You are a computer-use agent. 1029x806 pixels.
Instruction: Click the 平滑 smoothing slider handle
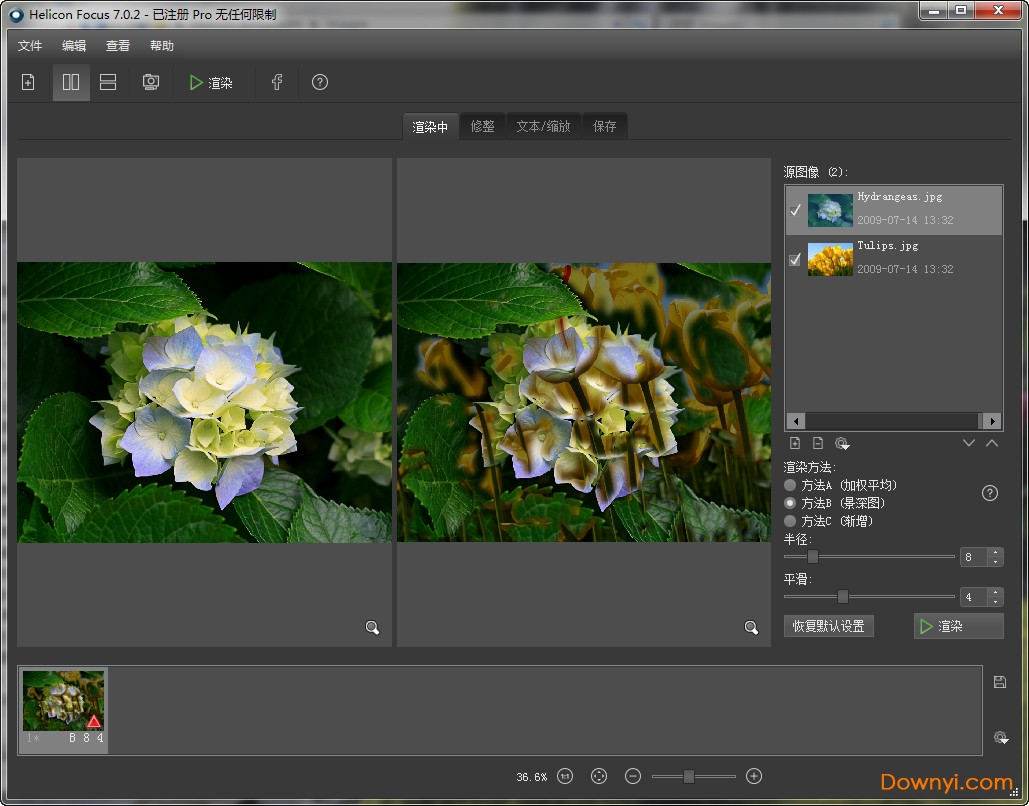pyautogui.click(x=843, y=597)
